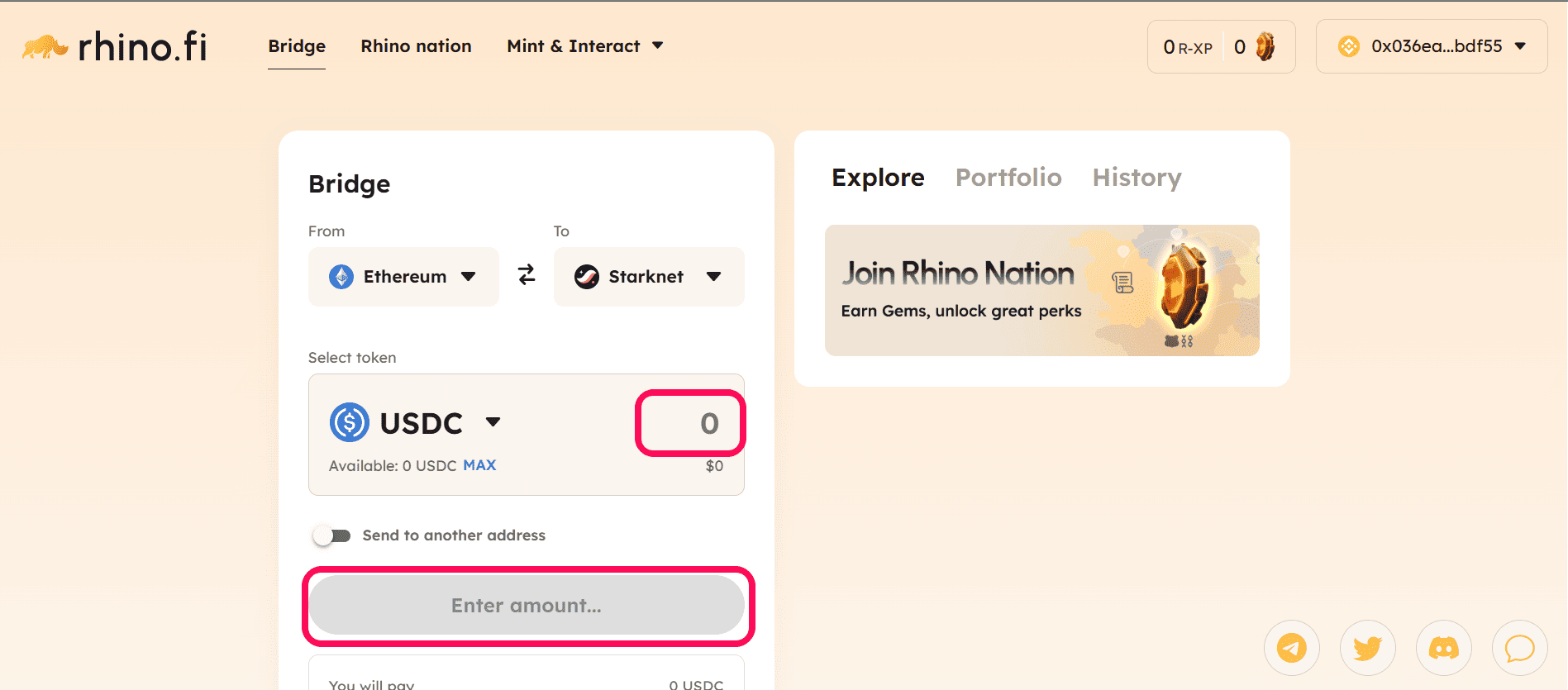The width and height of the screenshot is (1568, 690).
Task: Click the USDC coin icon
Action: [x=350, y=422]
